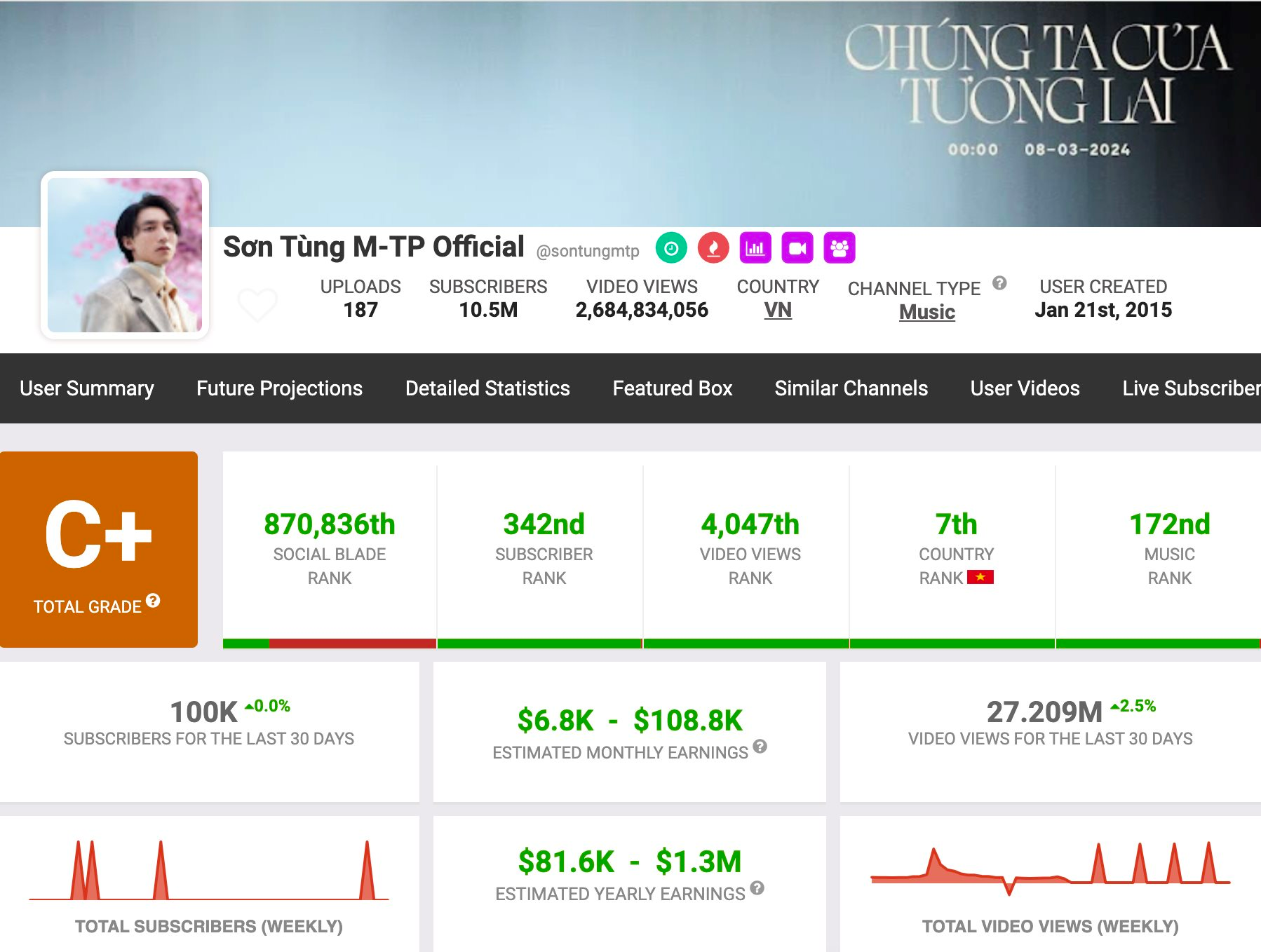Open the Music channel type link
The image size is (1261, 952).
(926, 312)
